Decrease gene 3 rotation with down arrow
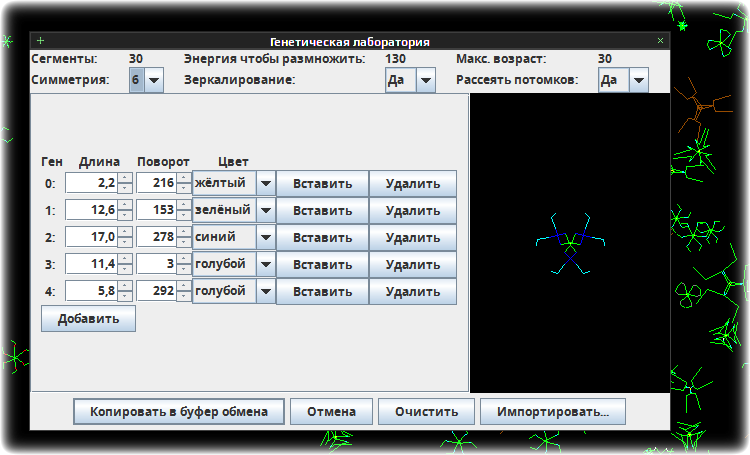This screenshot has height=455, width=750. click(184, 269)
